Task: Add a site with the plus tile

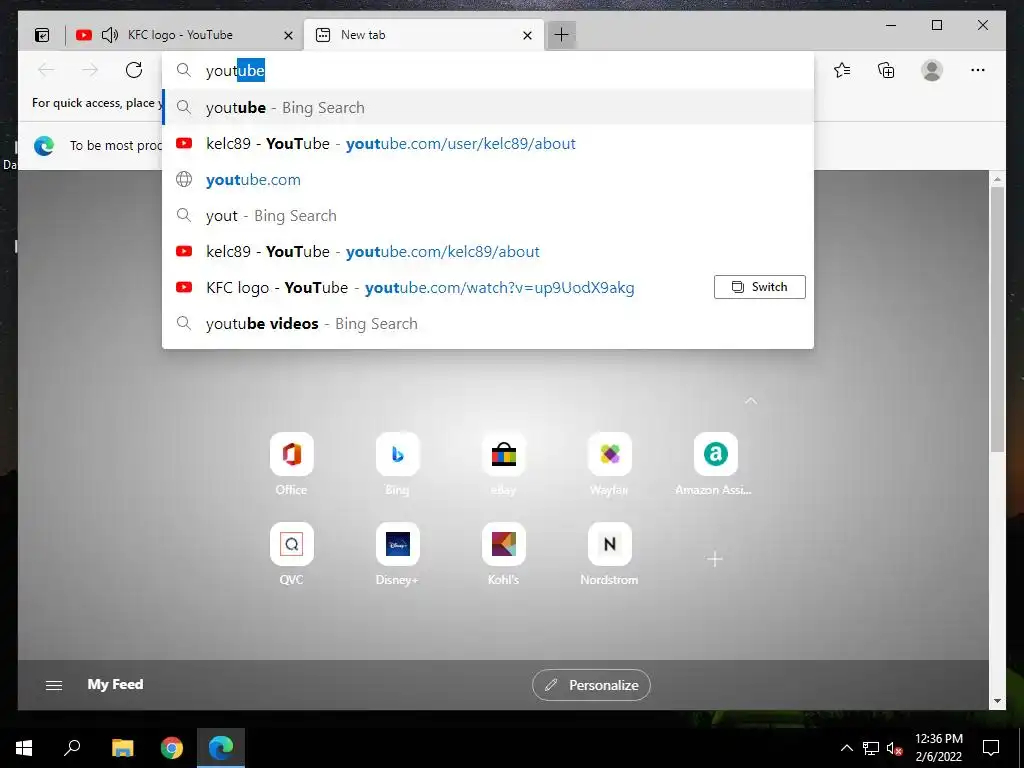Action: click(x=715, y=559)
